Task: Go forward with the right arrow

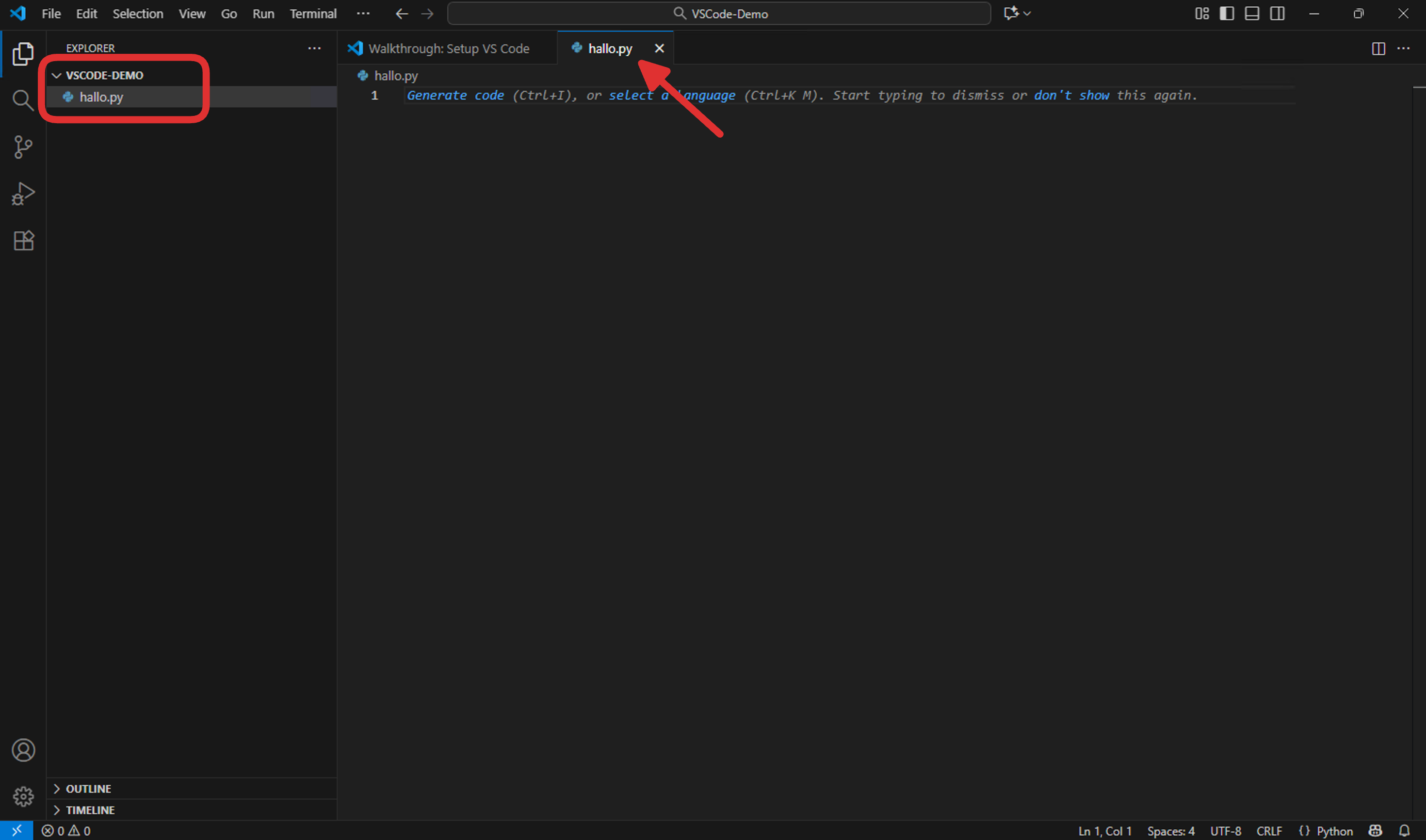Action: [427, 14]
